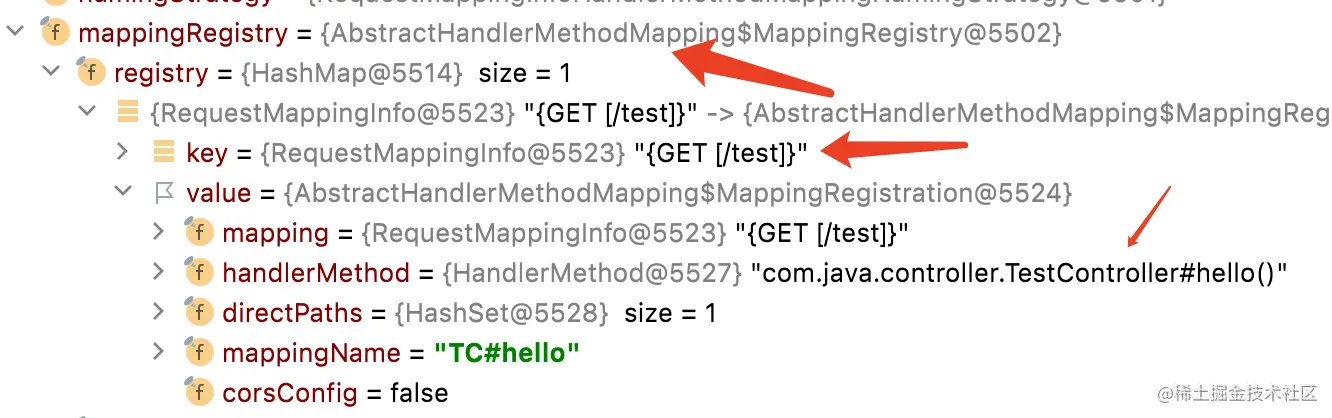Click the map entry icon for RequestMappingInfo@5523

click(128, 112)
